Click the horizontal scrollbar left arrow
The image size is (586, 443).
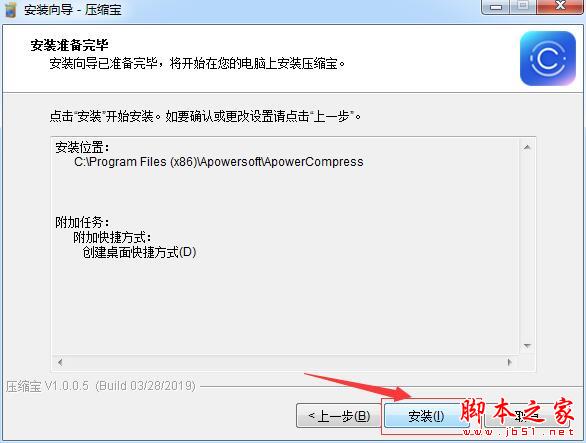[x=60, y=362]
